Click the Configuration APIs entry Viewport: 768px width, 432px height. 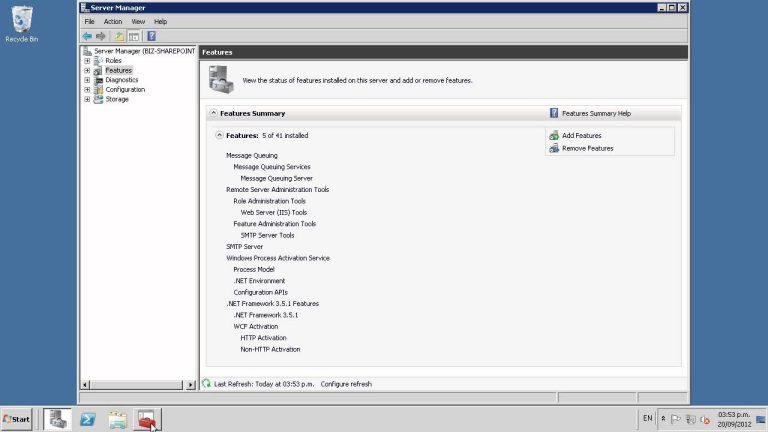coord(261,292)
